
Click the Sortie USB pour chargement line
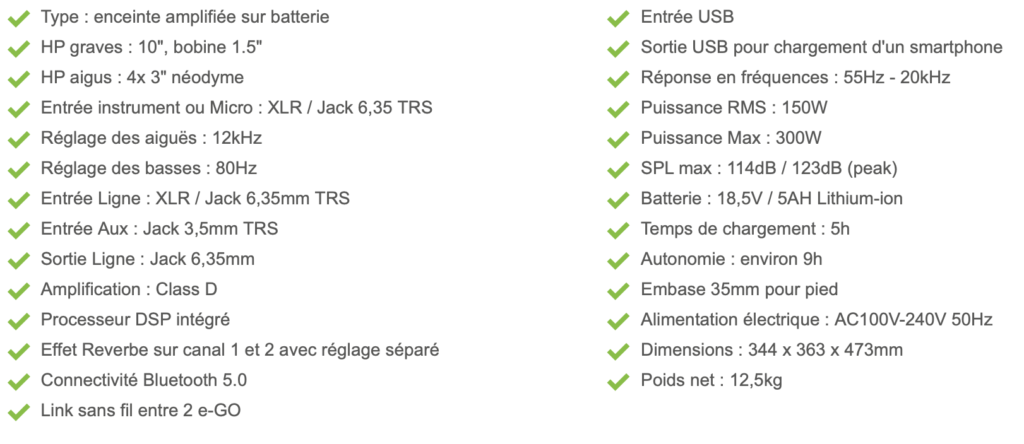click(x=822, y=48)
